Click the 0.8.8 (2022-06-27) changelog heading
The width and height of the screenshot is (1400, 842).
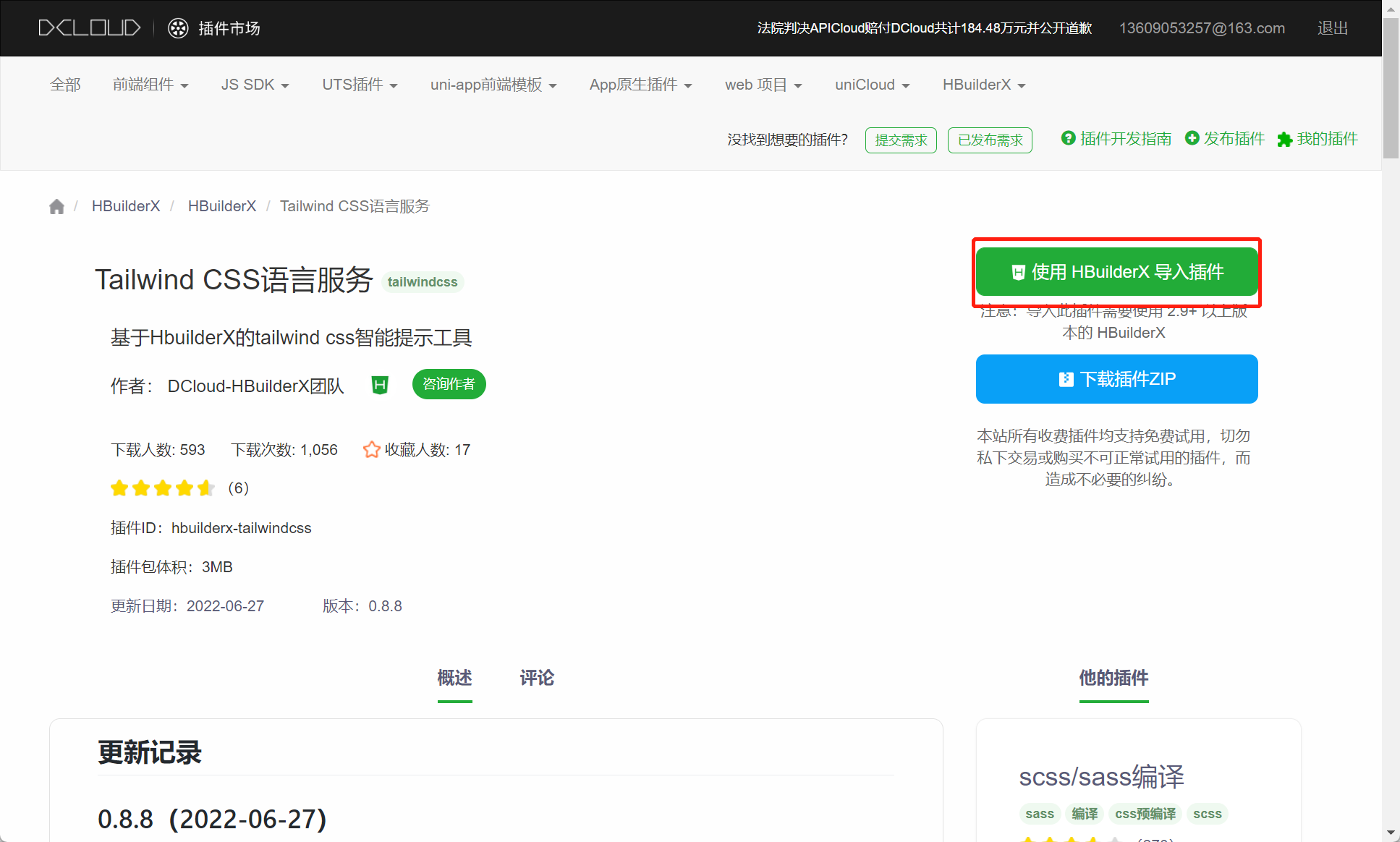point(212,820)
